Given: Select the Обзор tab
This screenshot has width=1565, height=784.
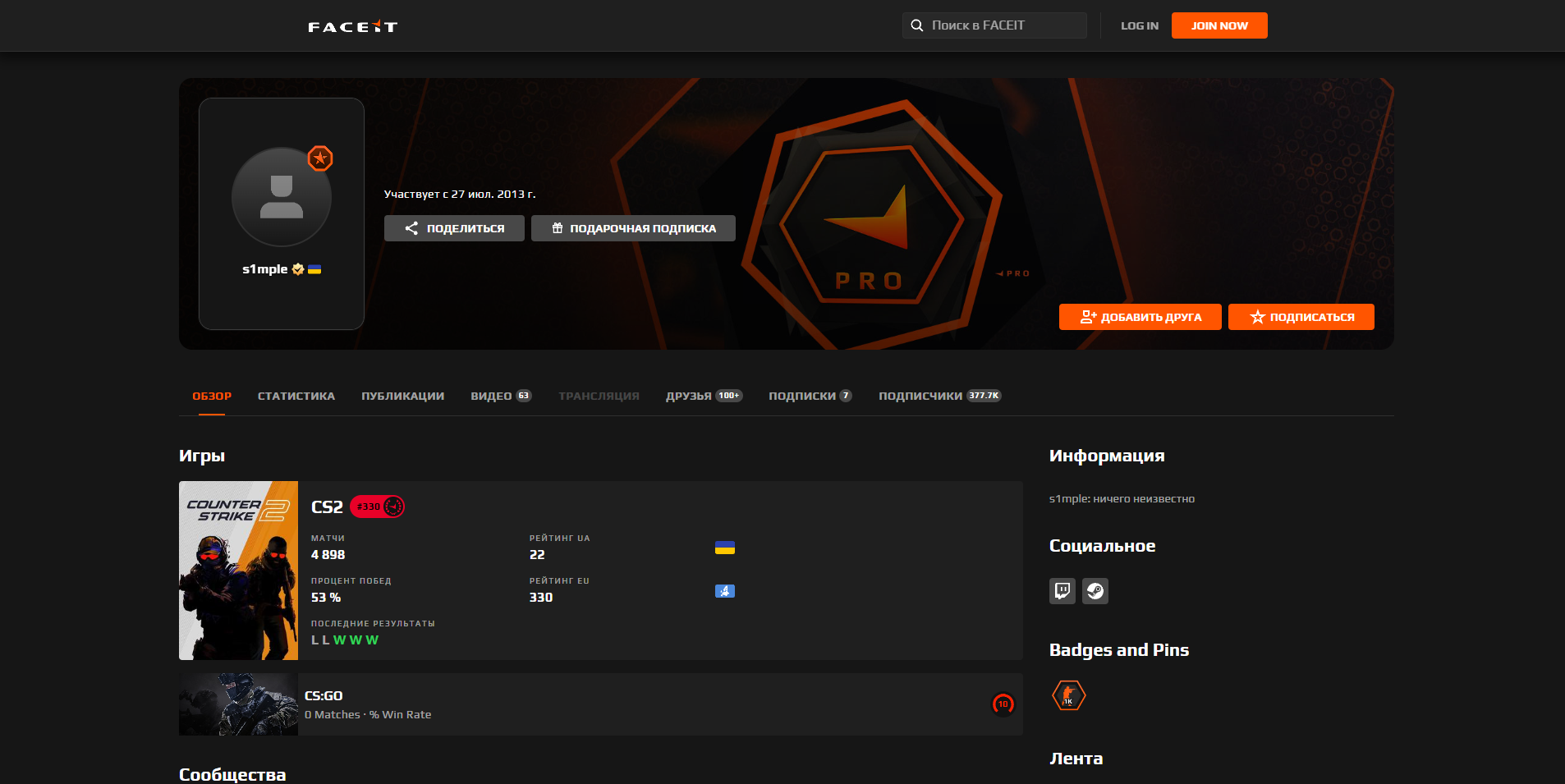Looking at the screenshot, I should [212, 396].
